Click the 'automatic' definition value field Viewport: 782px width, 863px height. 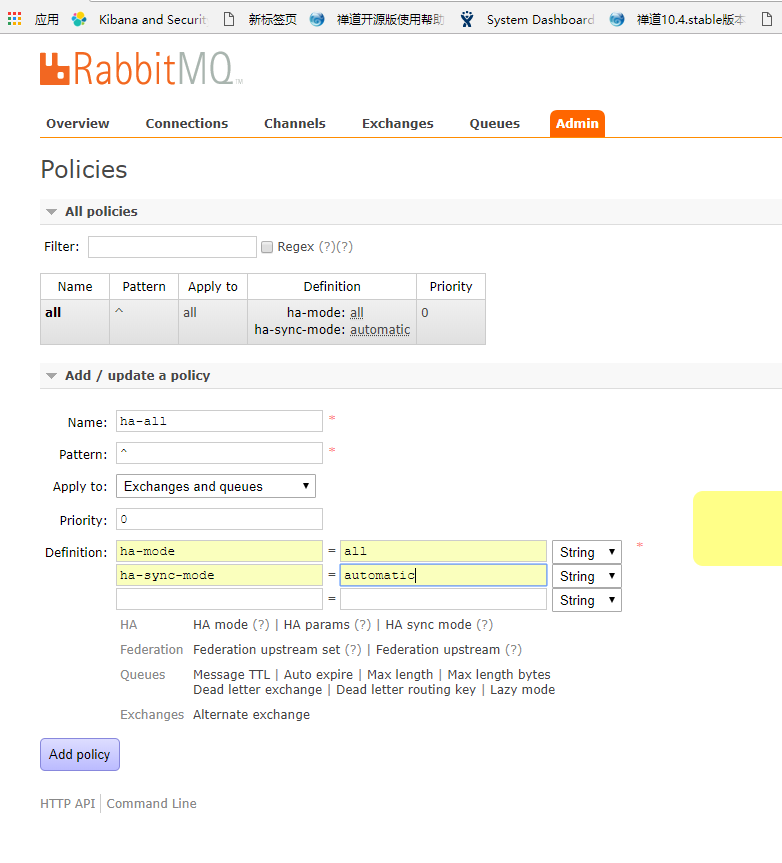click(x=443, y=575)
